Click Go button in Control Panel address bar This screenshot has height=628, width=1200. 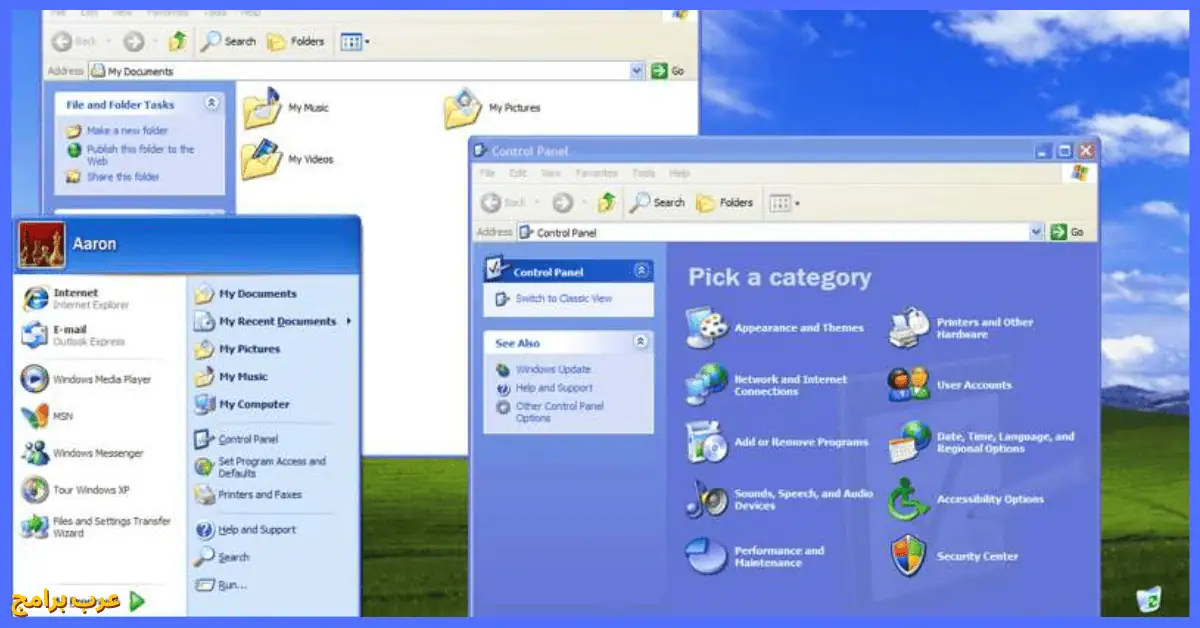pos(1066,232)
